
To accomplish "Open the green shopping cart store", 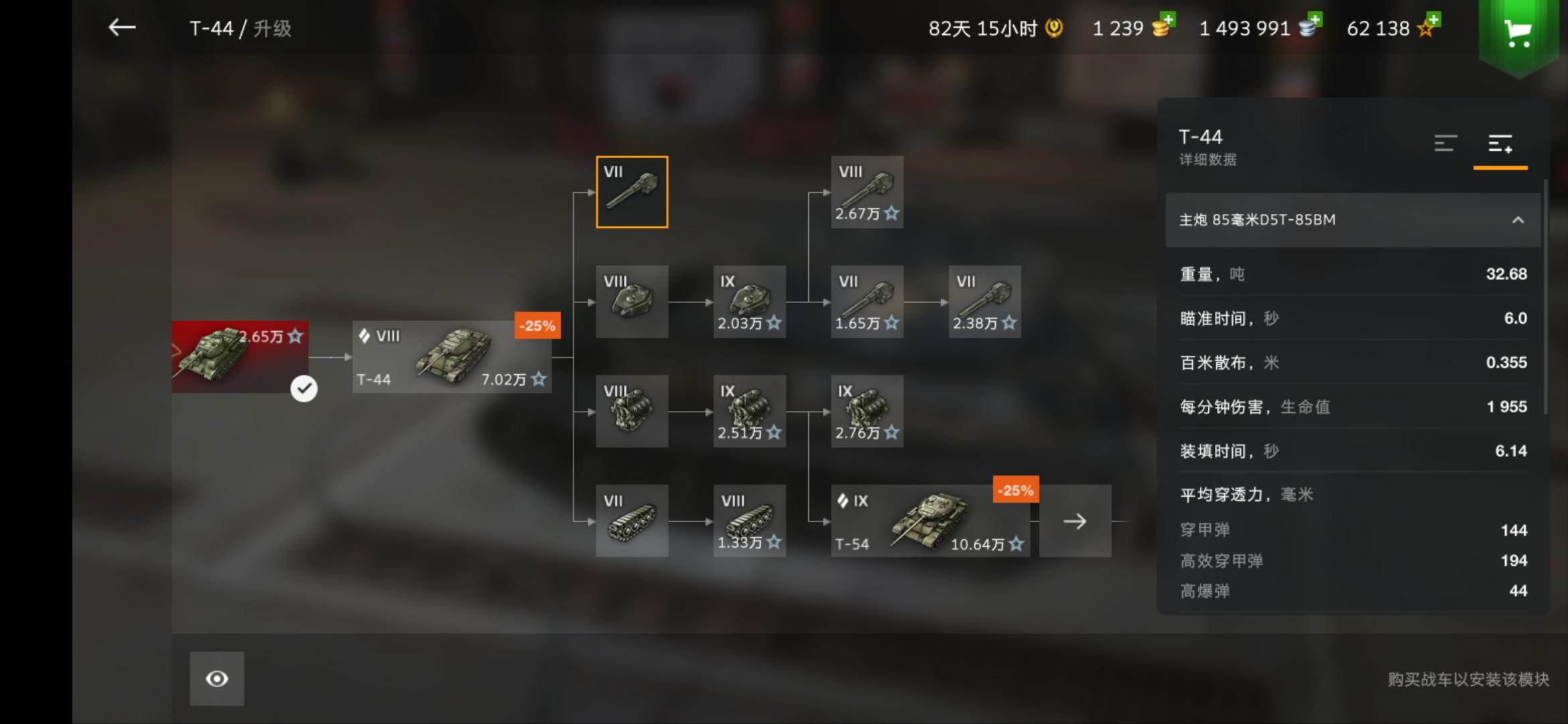I will pyautogui.click(x=1518, y=32).
